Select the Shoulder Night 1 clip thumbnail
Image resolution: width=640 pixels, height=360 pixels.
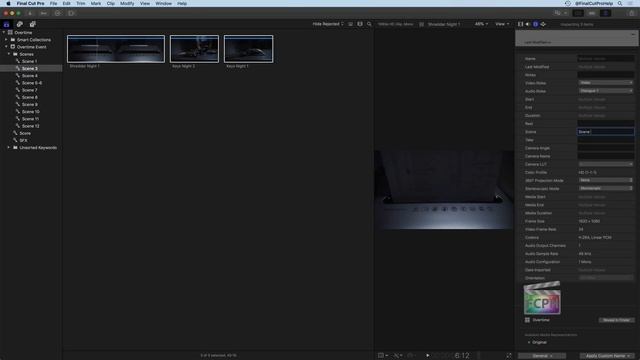coord(116,49)
